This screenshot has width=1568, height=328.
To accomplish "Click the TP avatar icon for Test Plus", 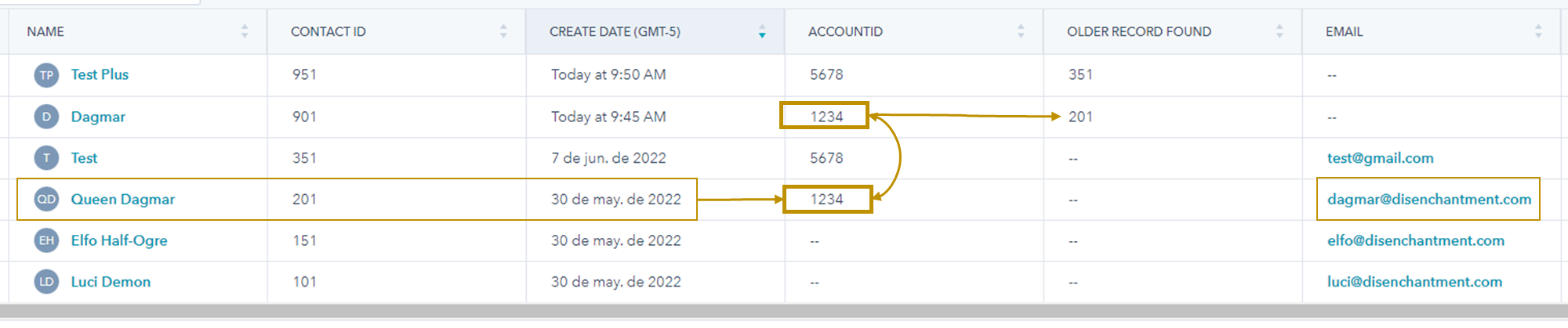I will pos(46,75).
